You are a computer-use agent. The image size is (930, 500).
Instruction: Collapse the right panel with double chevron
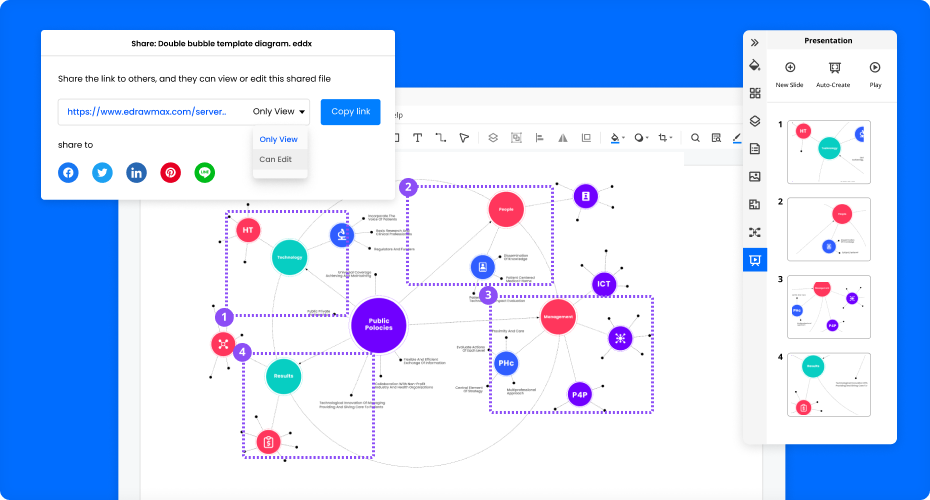coord(755,42)
